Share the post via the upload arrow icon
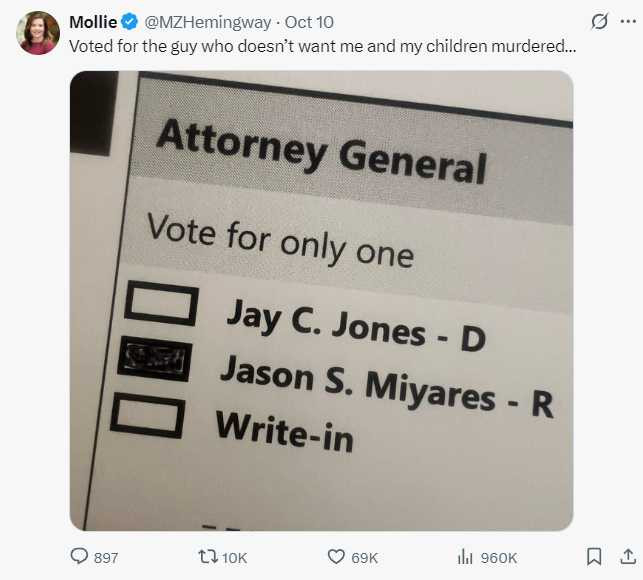The height and width of the screenshot is (580, 643). (627, 556)
